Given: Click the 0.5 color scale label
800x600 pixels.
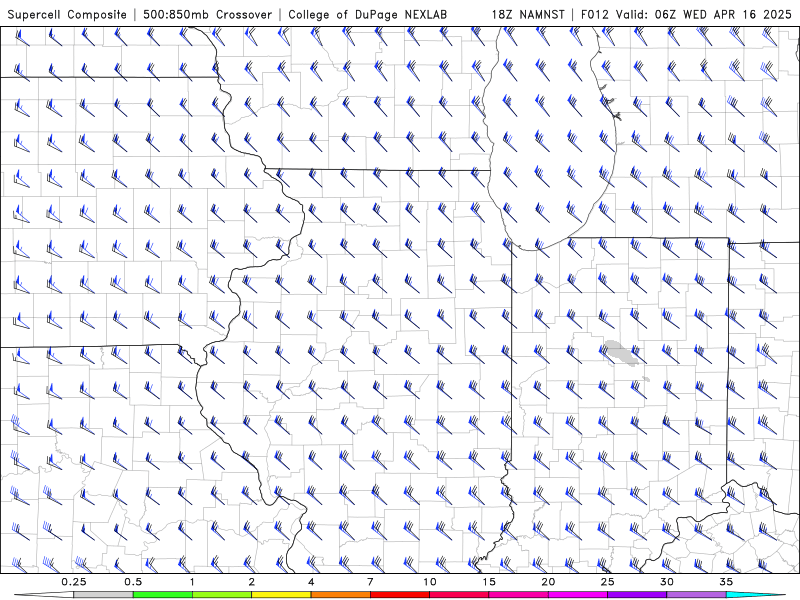Looking at the screenshot, I should click(133, 582).
